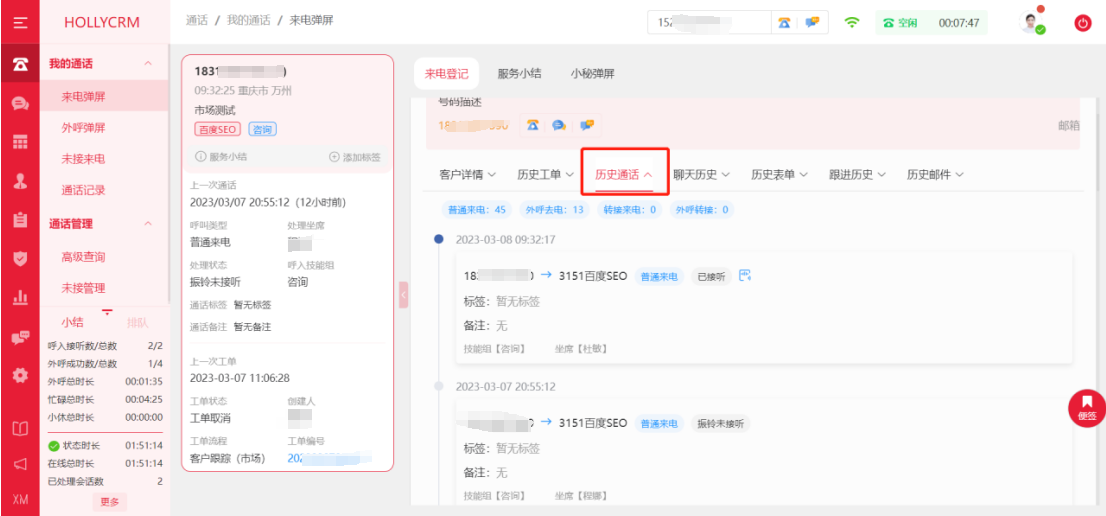This screenshot has width=1106, height=516.
Task: Open the customer person icon in sidebar
Action: pyautogui.click(x=20, y=181)
